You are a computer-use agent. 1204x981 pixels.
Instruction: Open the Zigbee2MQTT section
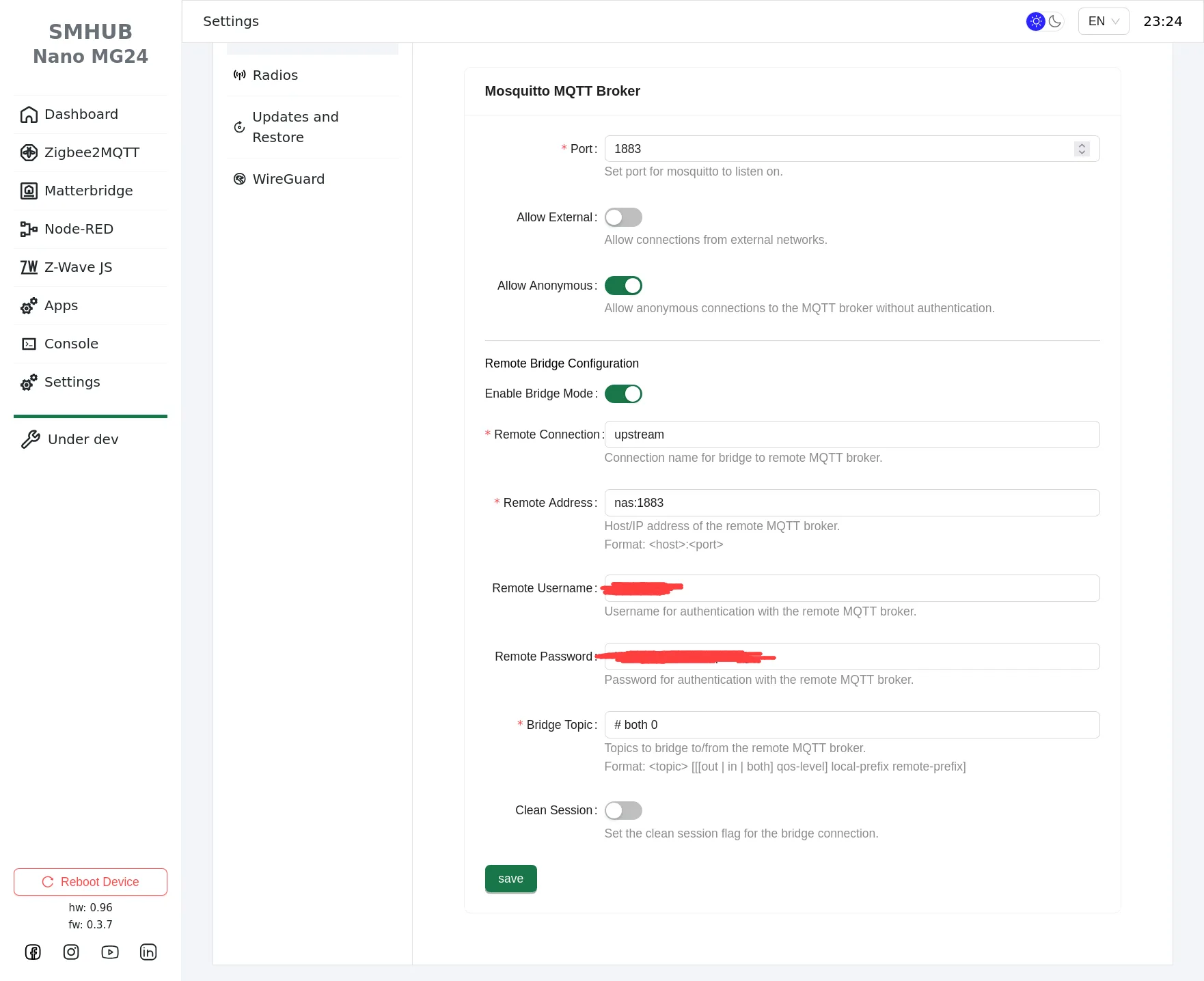91,152
